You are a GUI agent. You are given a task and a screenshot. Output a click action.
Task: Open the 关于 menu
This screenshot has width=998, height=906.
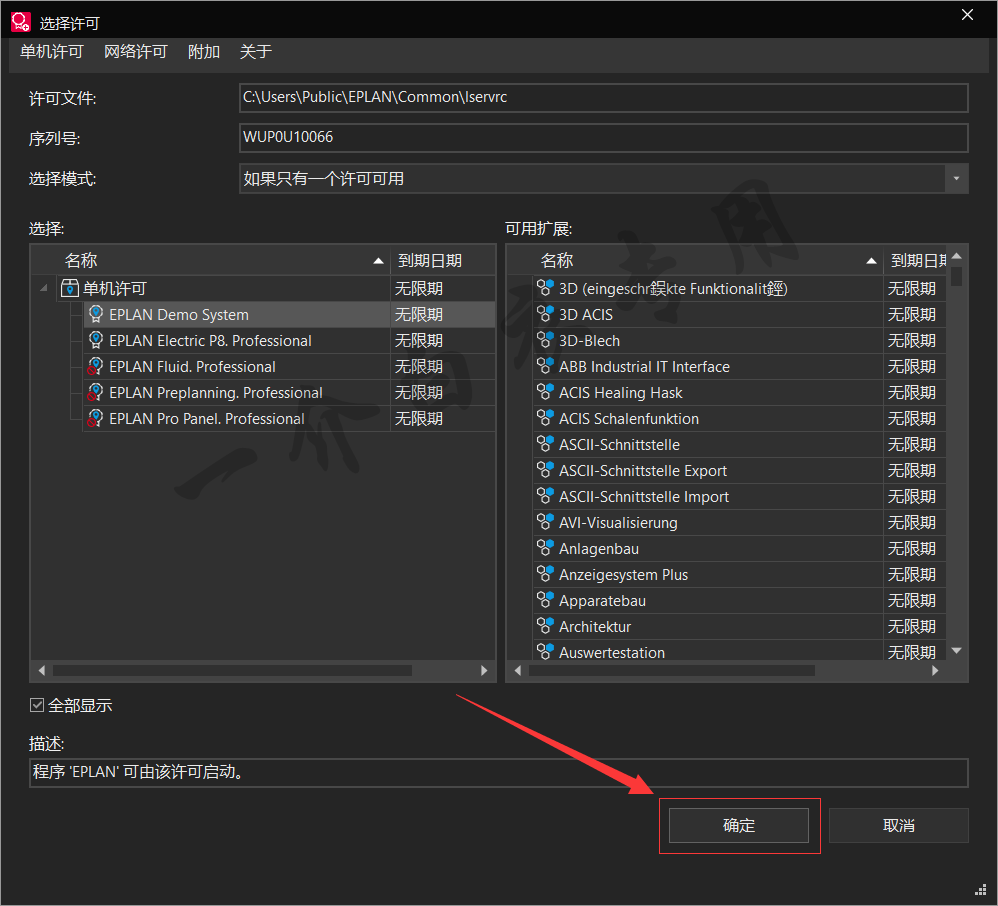tap(256, 52)
